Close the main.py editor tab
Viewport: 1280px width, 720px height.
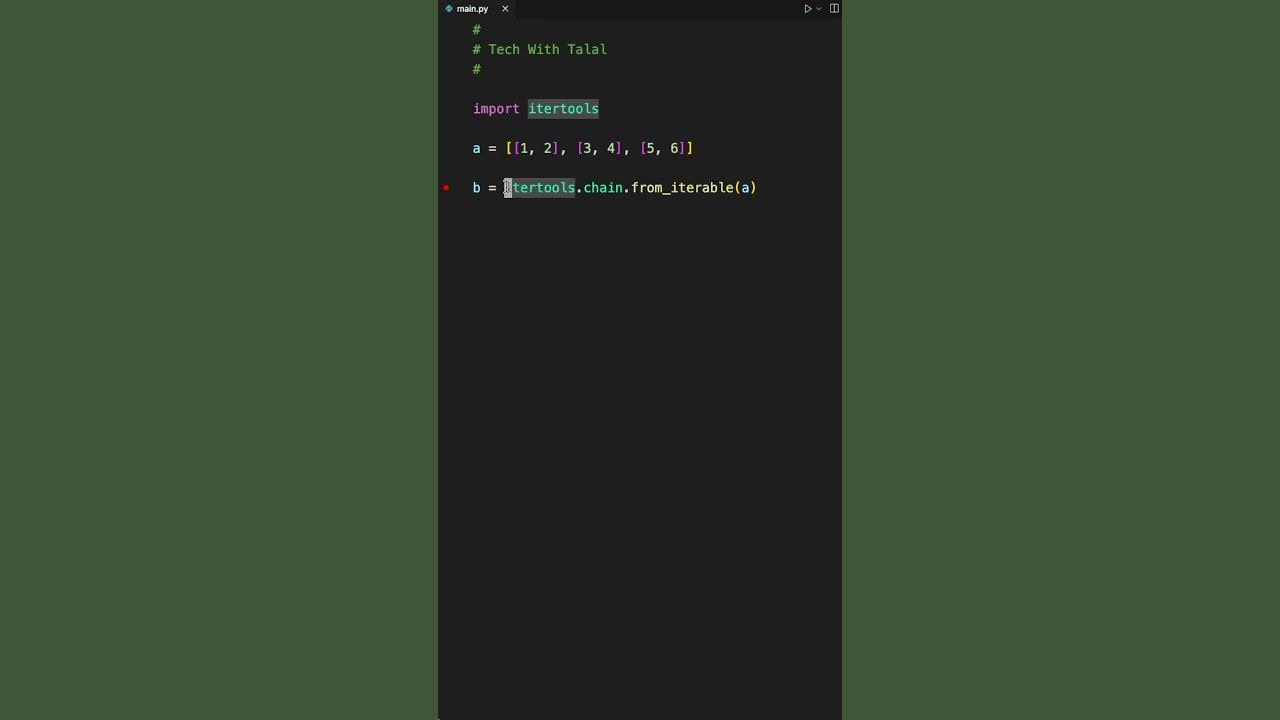(505, 9)
